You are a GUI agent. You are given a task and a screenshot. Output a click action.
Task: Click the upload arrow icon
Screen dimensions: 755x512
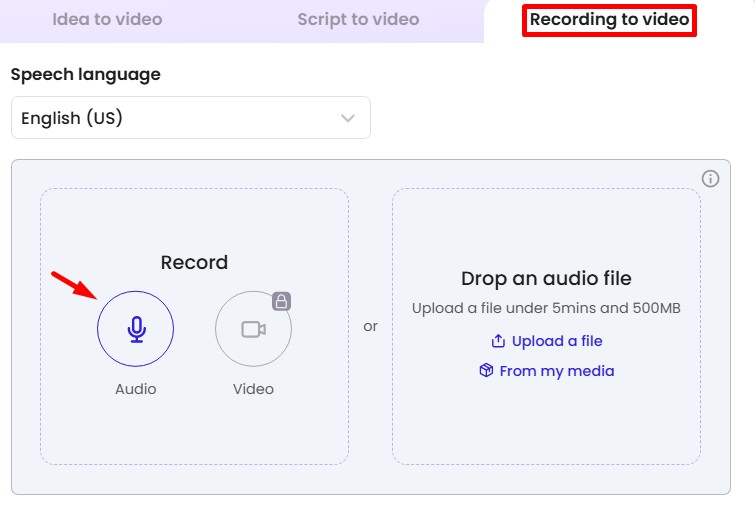coord(498,341)
